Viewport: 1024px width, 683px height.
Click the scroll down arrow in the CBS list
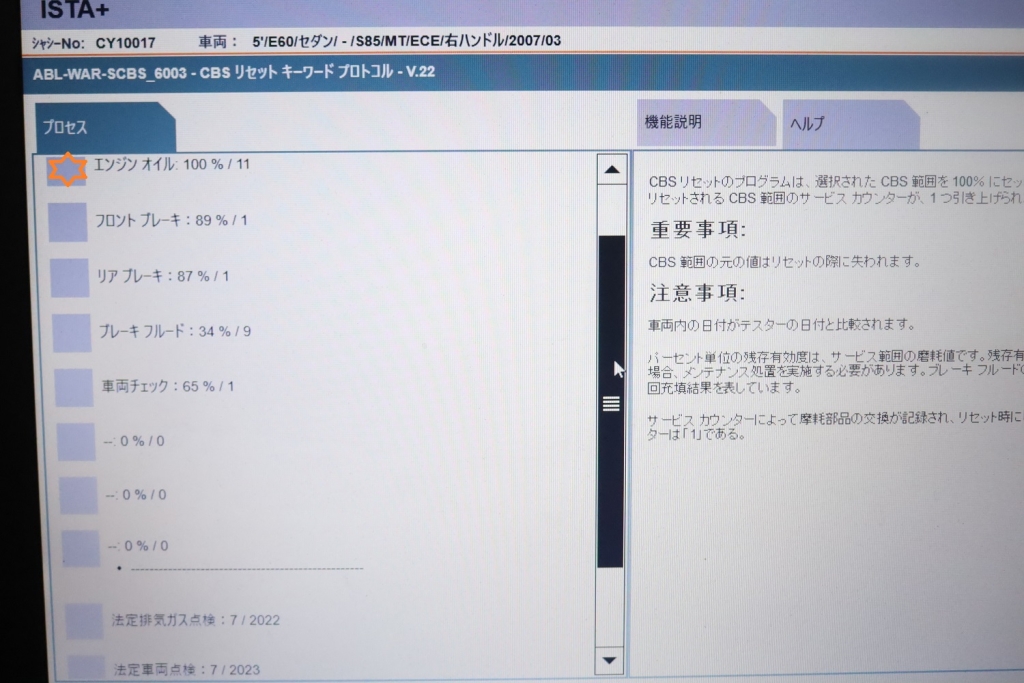609,660
